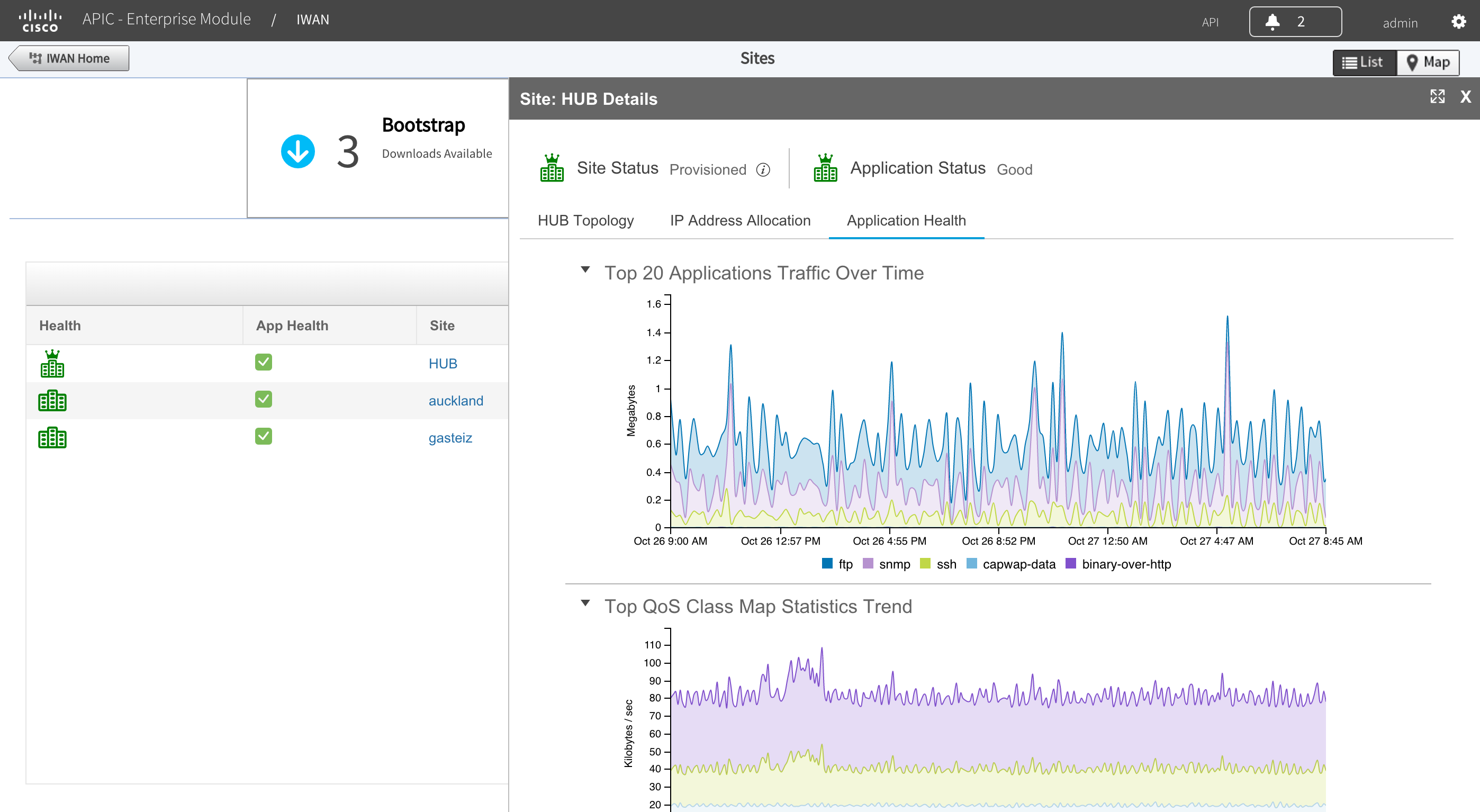The height and width of the screenshot is (812, 1480).
Task: Open the notifications bell icon
Action: 1272,22
